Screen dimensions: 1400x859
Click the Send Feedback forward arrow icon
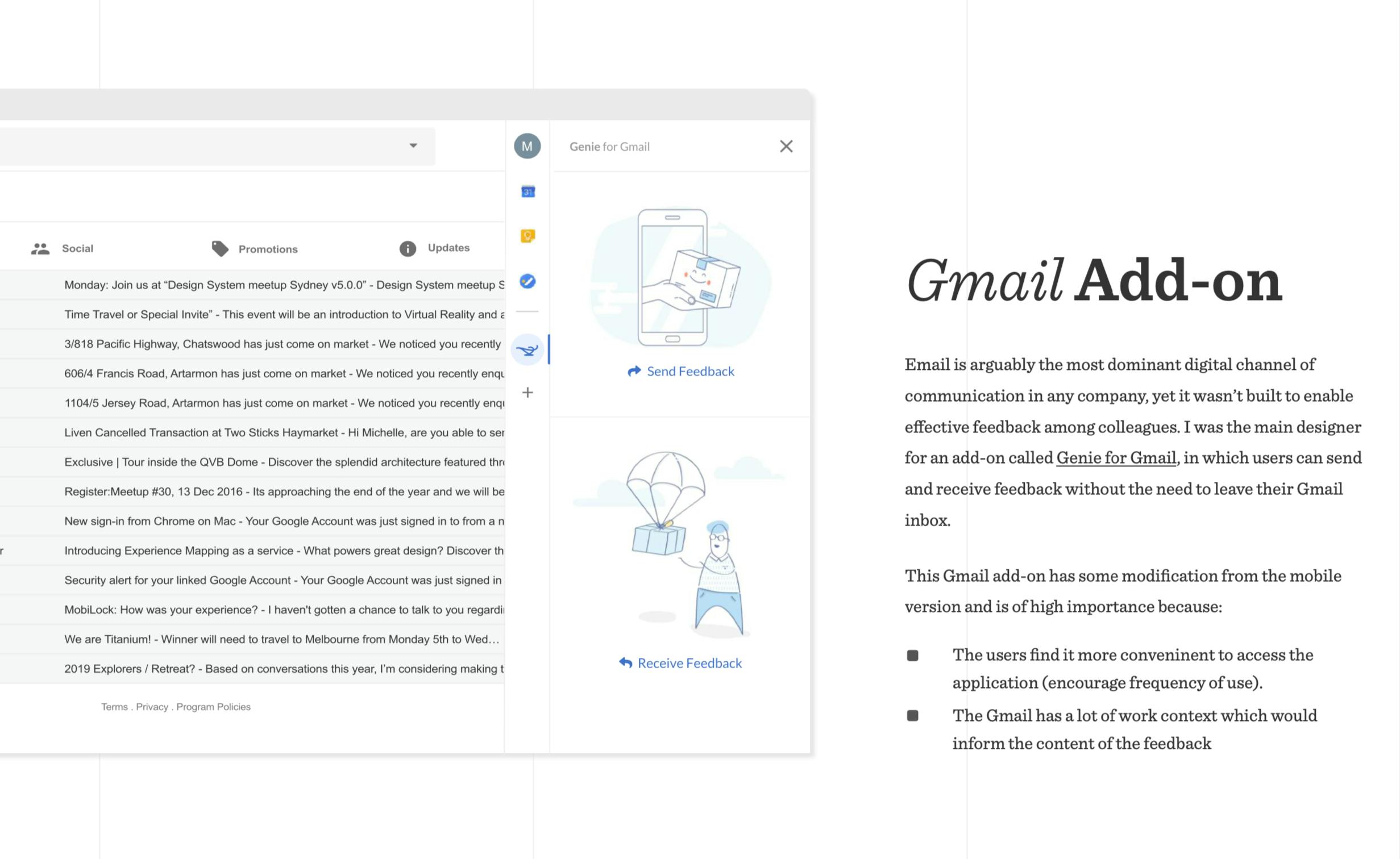pos(634,371)
